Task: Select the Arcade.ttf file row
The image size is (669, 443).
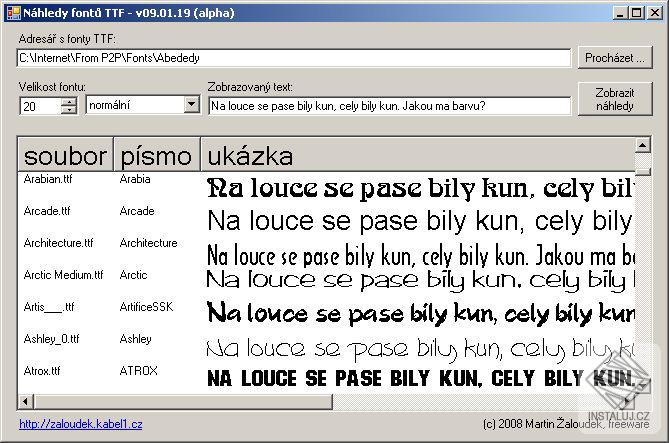Action: point(47,211)
